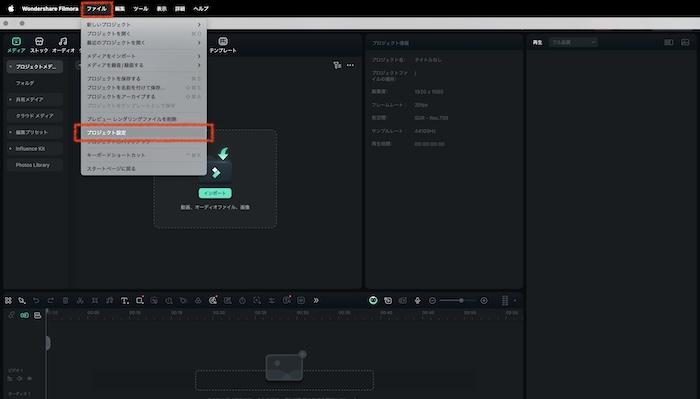Click the scissors Split icon in timeline toolbar
The image size is (700, 399).
point(80,301)
